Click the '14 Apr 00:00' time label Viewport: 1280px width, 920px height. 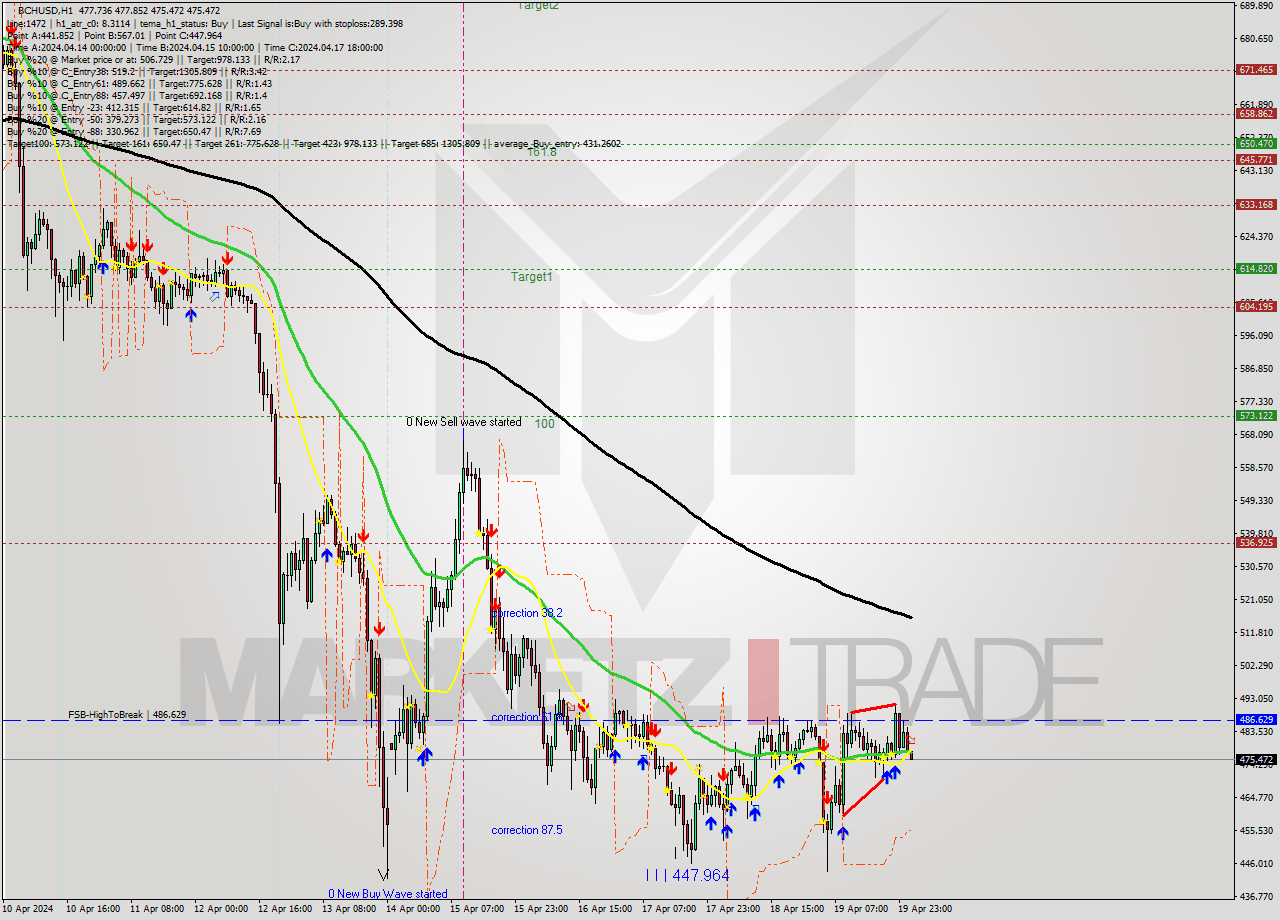point(413,909)
